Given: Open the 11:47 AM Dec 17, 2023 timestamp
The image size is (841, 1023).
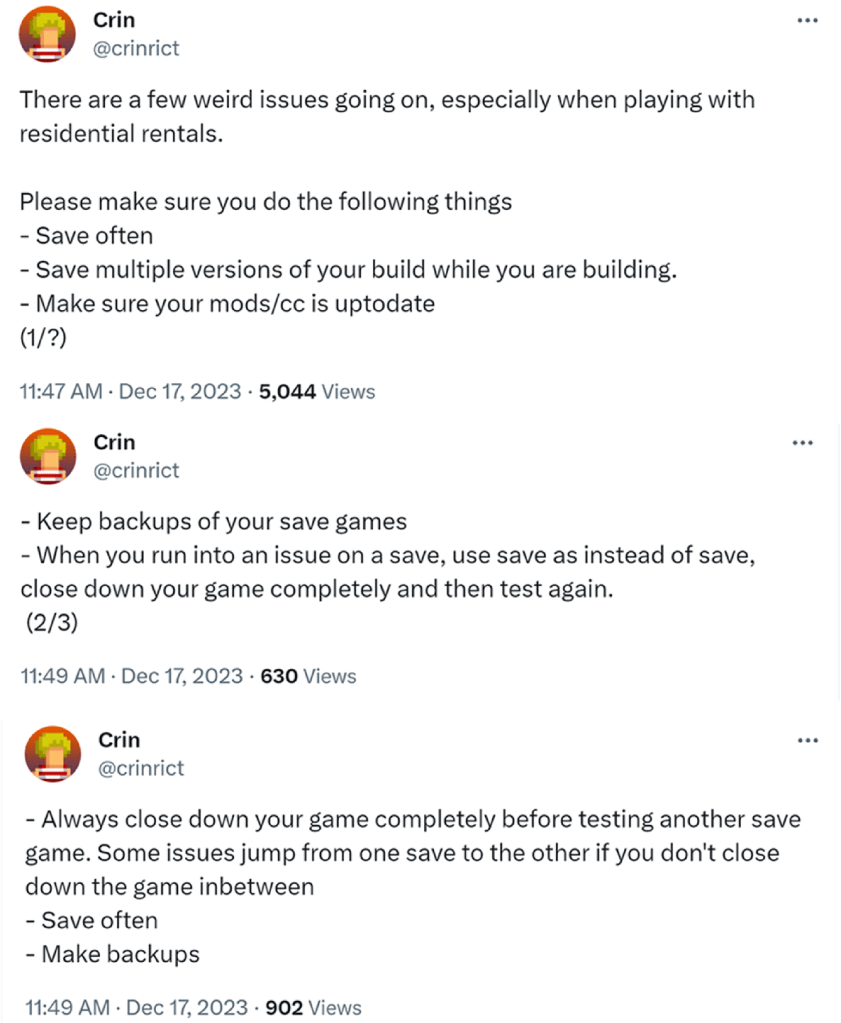Looking at the screenshot, I should pyautogui.click(x=130, y=392).
